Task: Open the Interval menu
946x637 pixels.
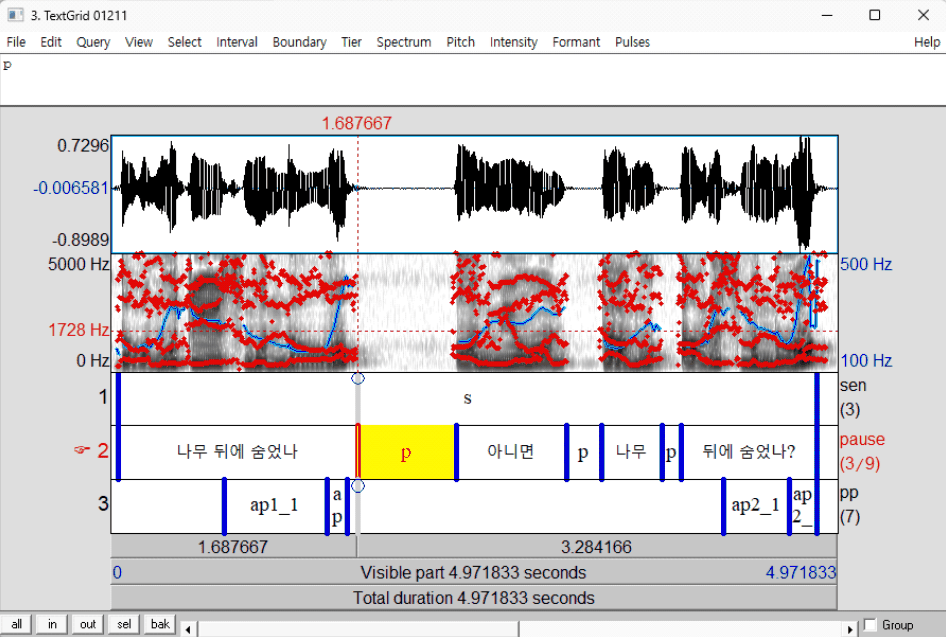Action: [x=237, y=42]
